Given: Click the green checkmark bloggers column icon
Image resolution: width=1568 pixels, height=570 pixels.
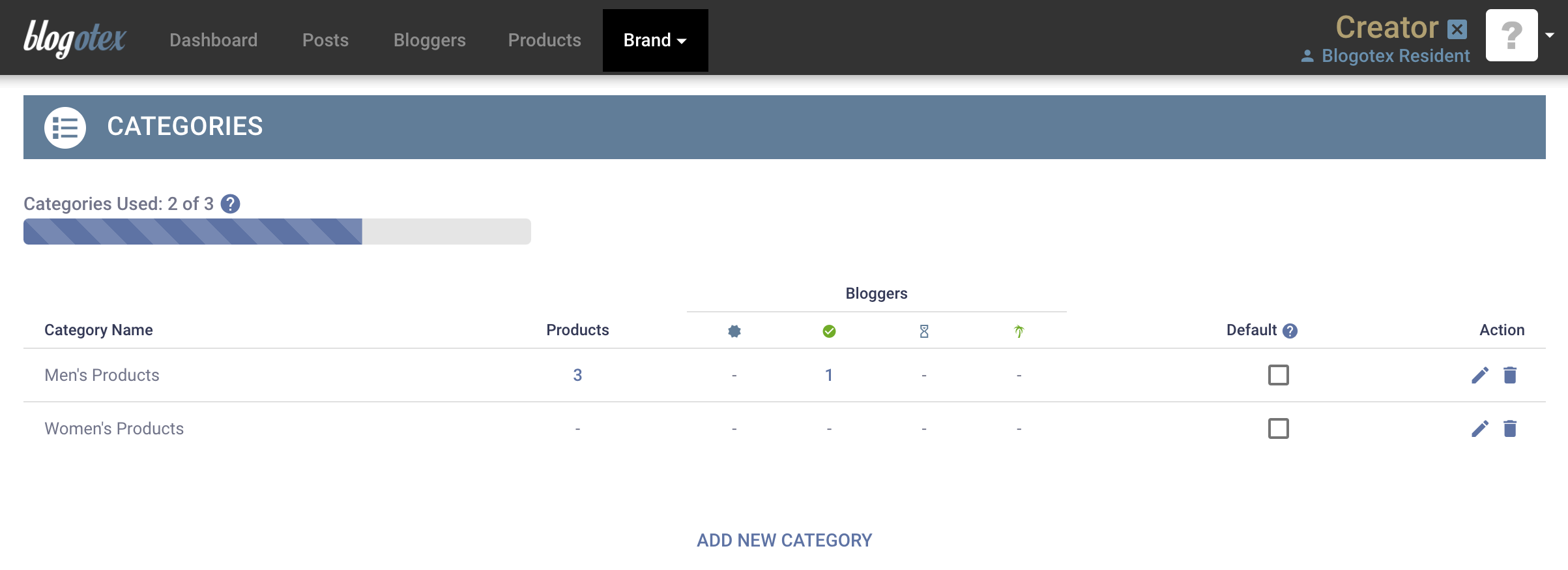Looking at the screenshot, I should 829,331.
